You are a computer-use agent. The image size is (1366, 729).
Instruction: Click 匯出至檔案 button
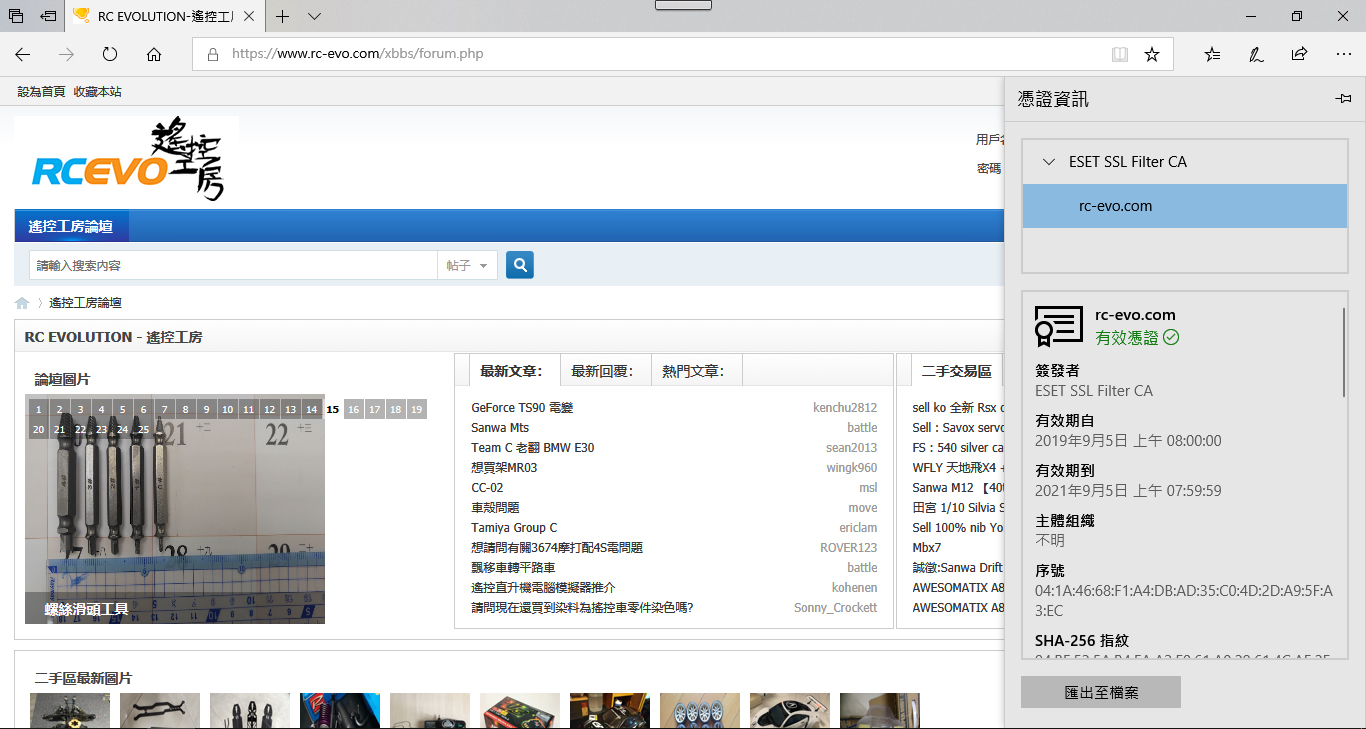(x=1101, y=692)
